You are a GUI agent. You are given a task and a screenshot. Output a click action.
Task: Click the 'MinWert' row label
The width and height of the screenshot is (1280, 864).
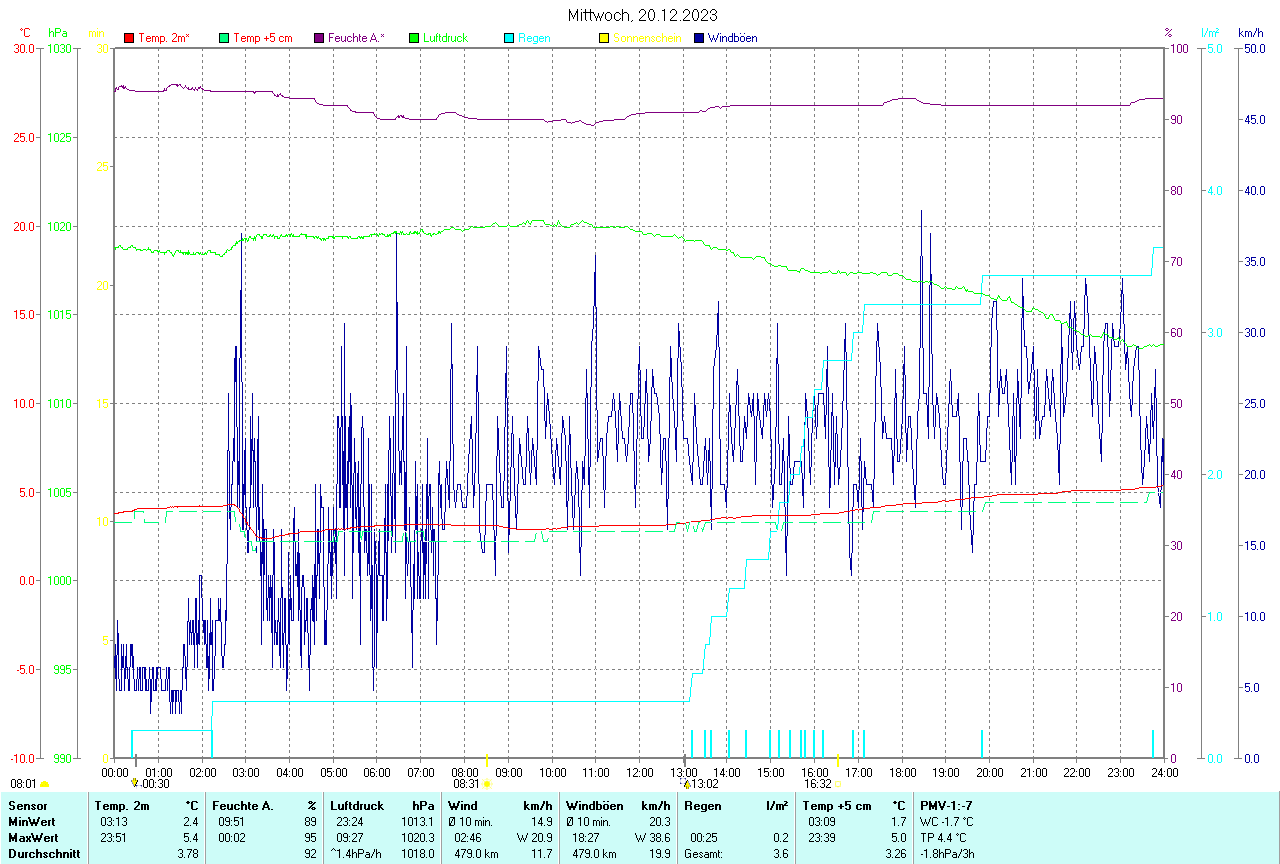click(30, 821)
